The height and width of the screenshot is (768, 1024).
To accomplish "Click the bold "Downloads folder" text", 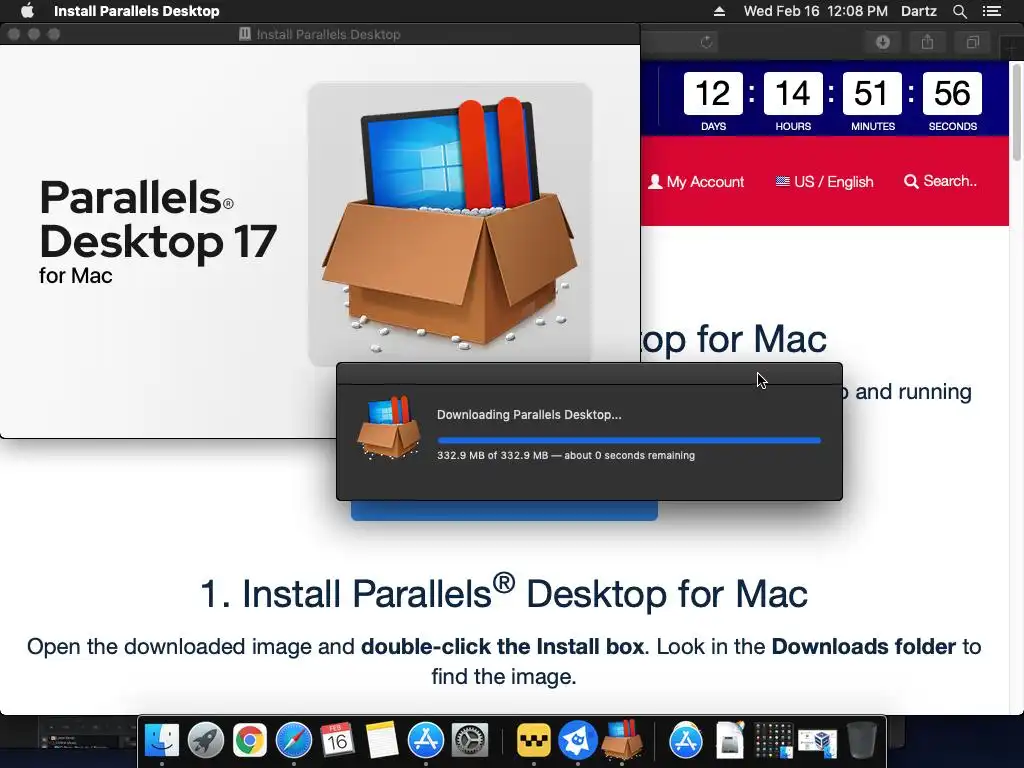I will point(863,647).
